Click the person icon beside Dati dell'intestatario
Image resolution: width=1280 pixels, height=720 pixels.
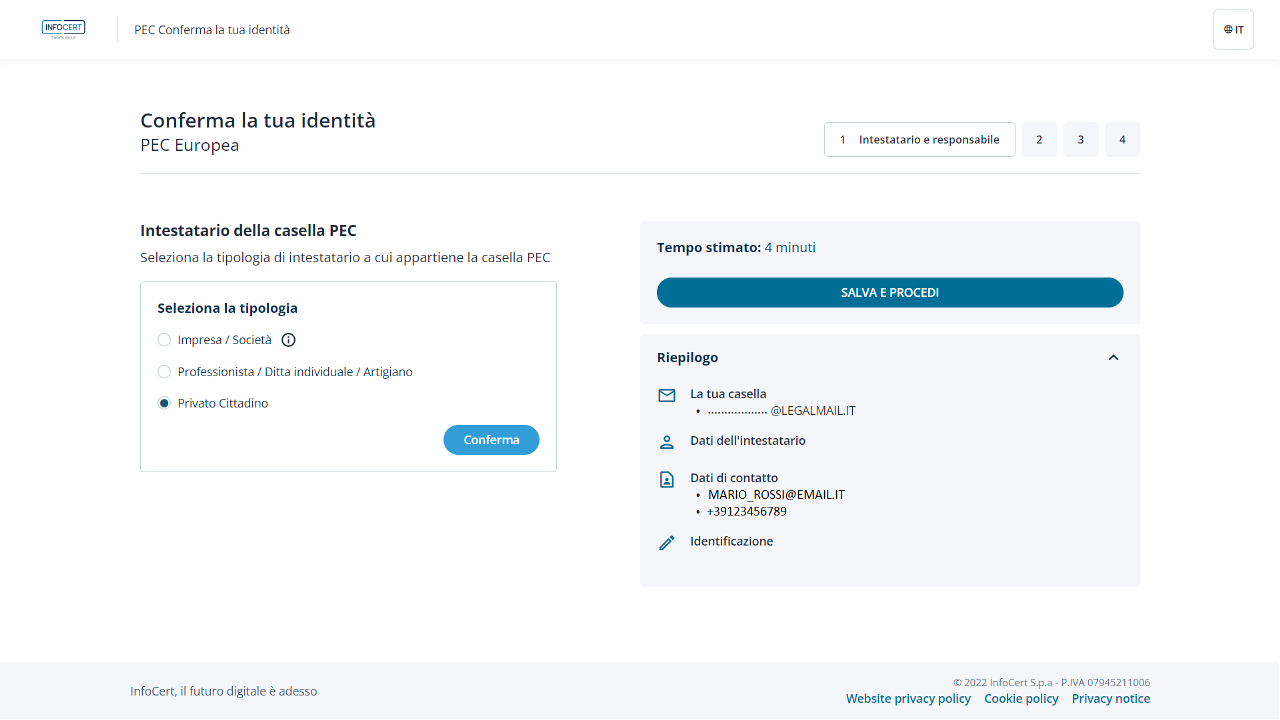[x=667, y=442]
